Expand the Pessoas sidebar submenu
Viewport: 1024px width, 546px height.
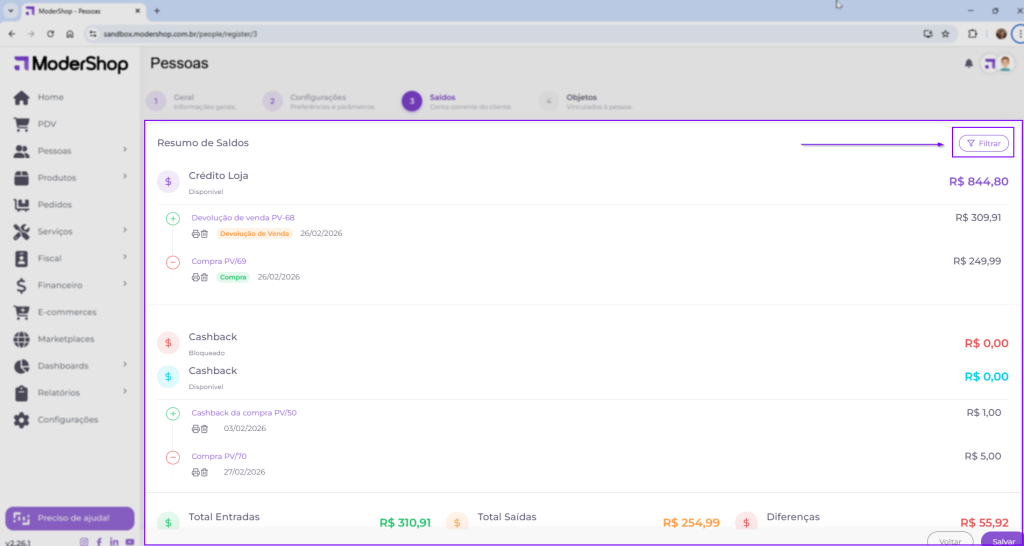(125, 151)
